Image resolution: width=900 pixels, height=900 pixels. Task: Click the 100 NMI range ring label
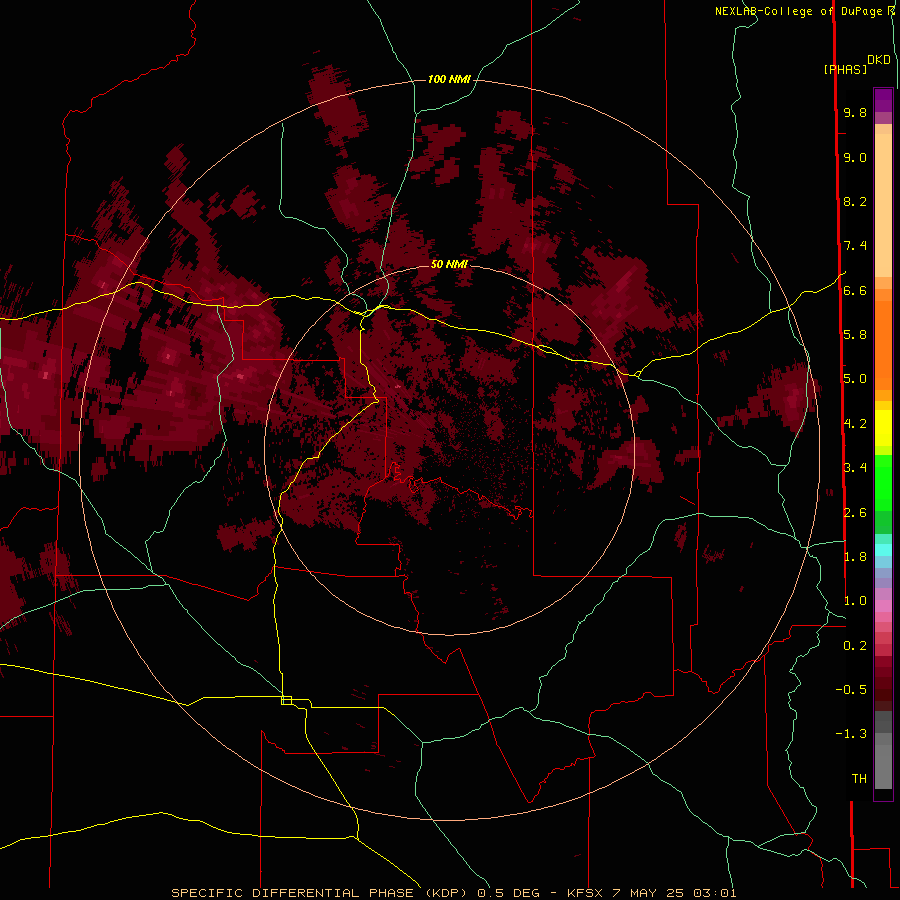449,79
